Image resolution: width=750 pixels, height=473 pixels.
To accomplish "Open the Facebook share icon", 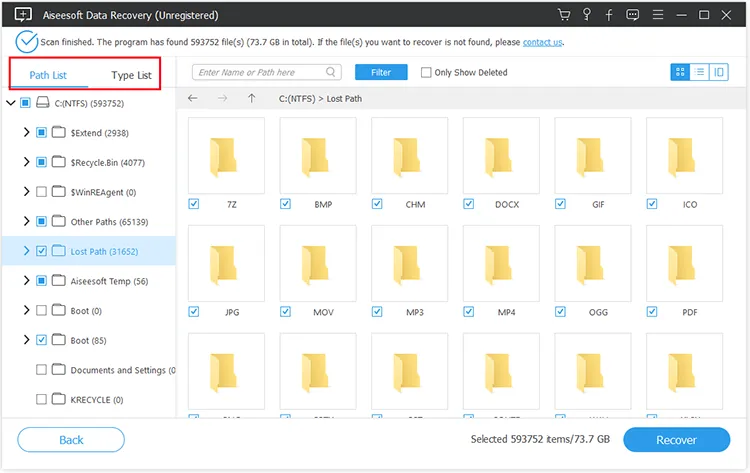I will tap(609, 15).
